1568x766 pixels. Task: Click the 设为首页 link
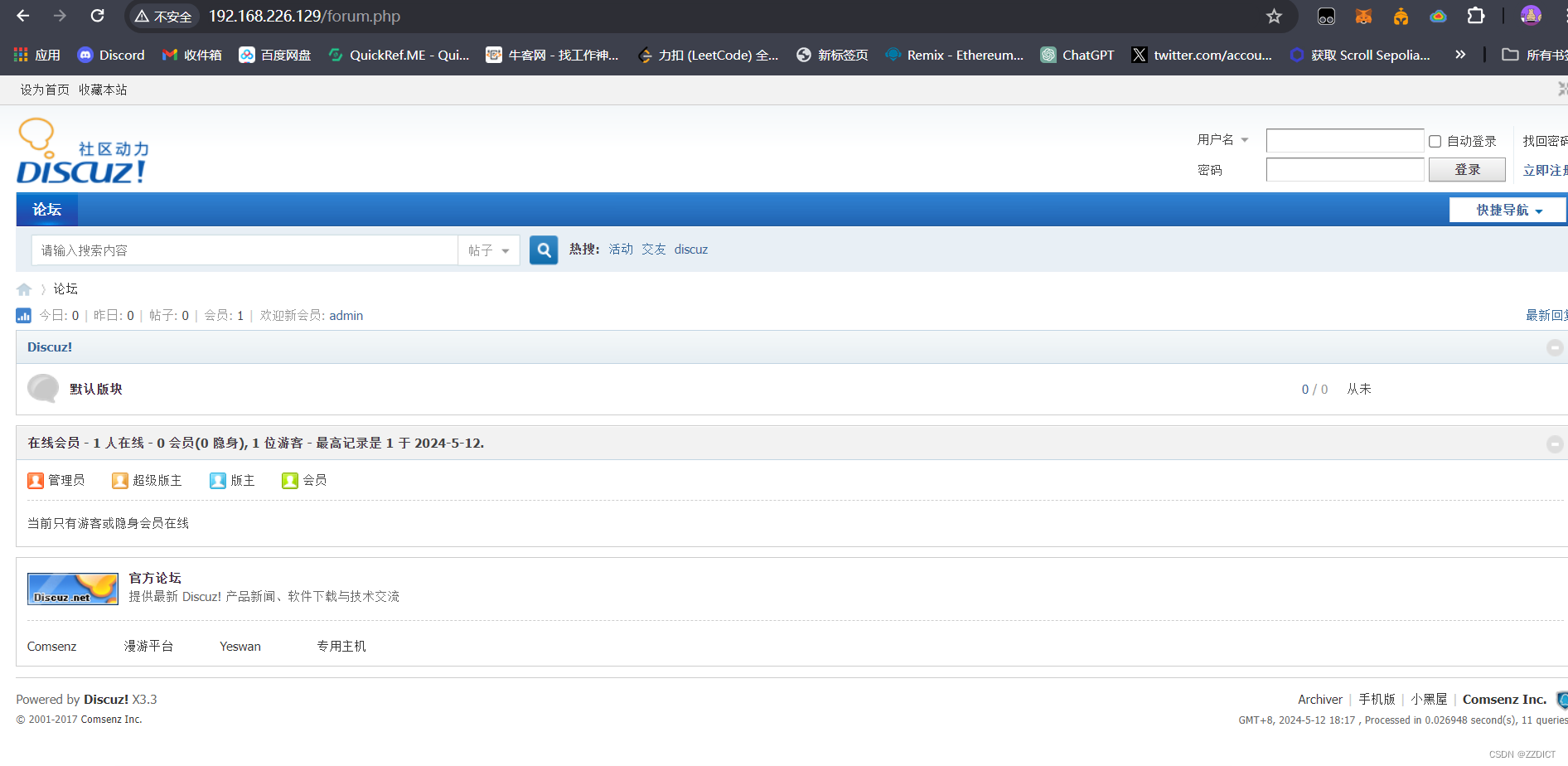tap(45, 90)
